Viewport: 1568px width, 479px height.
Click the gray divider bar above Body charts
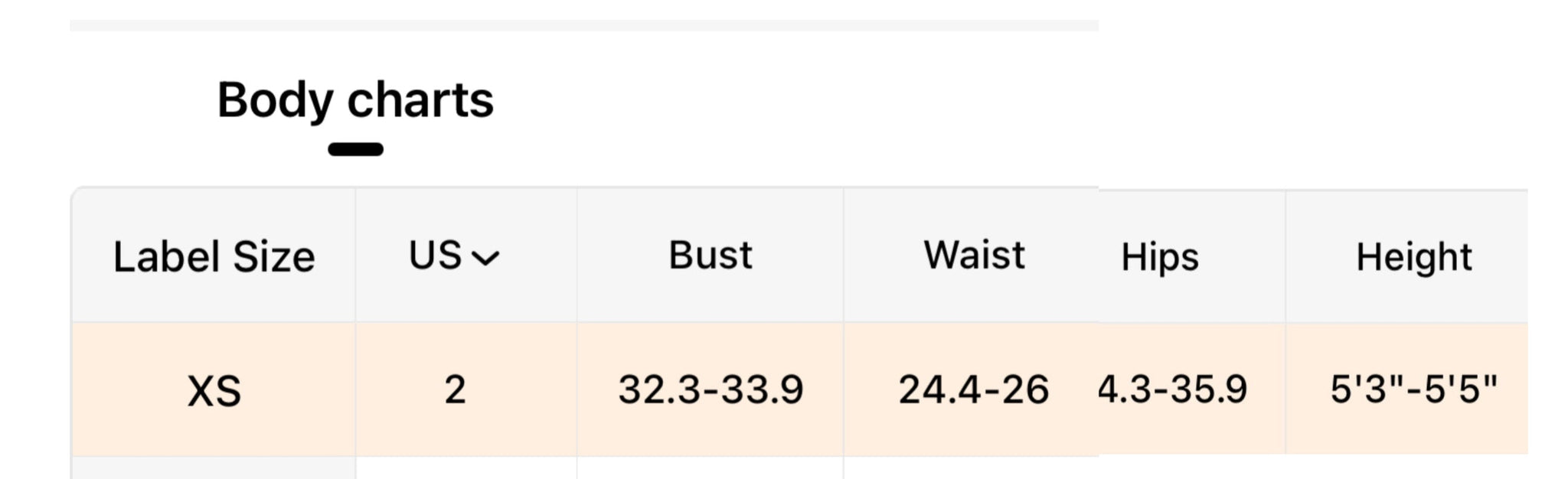[583, 26]
